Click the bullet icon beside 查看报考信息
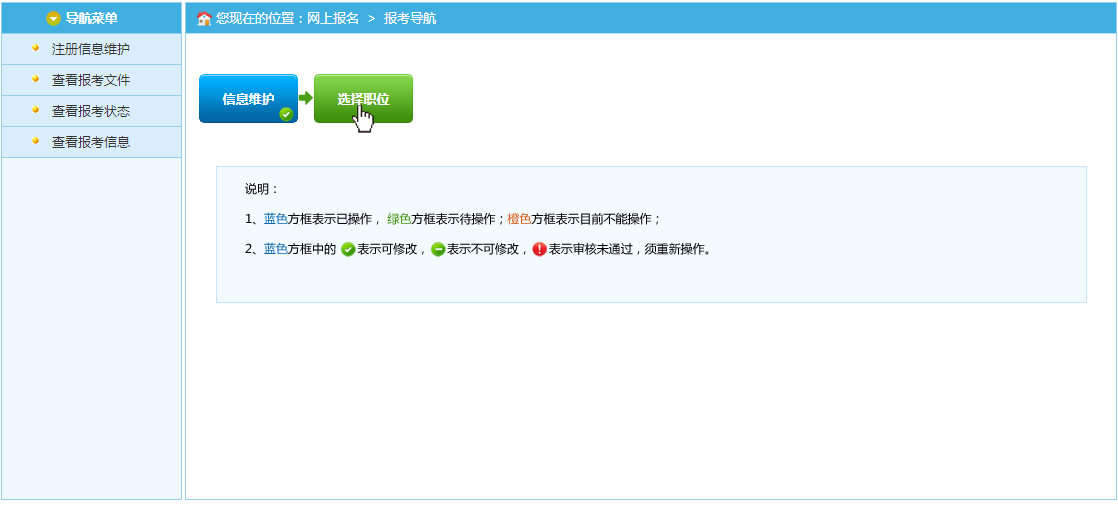 [x=36, y=141]
